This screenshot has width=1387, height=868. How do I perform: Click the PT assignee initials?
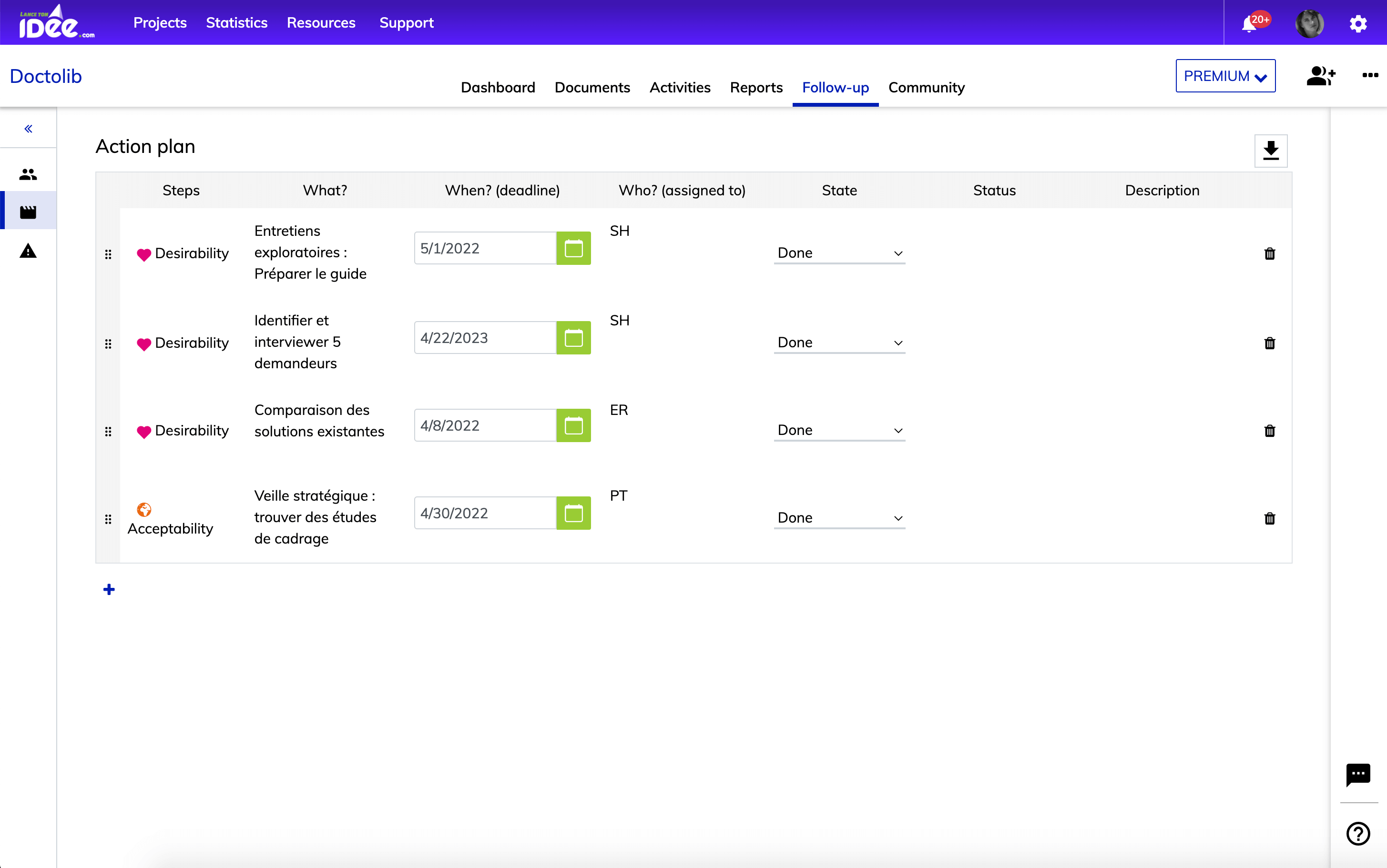619,495
